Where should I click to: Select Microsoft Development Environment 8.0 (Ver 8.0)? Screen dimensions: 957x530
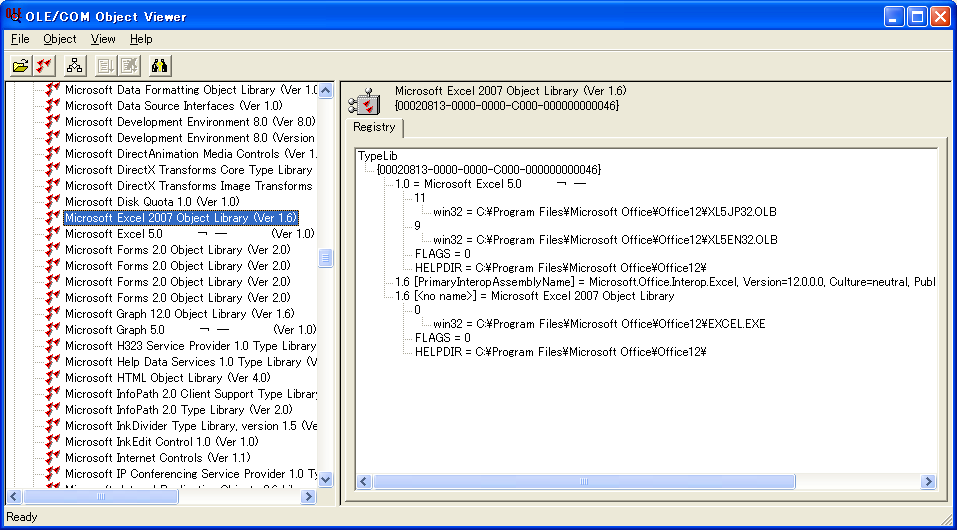pos(190,122)
